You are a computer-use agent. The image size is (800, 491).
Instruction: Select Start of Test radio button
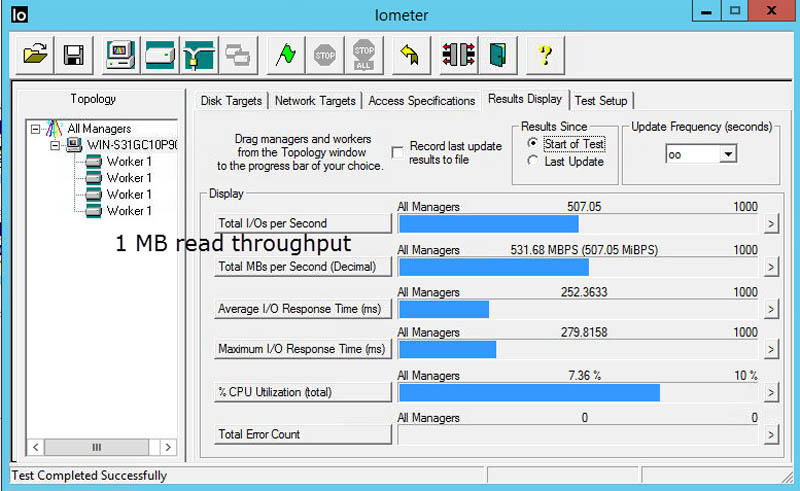[533, 143]
